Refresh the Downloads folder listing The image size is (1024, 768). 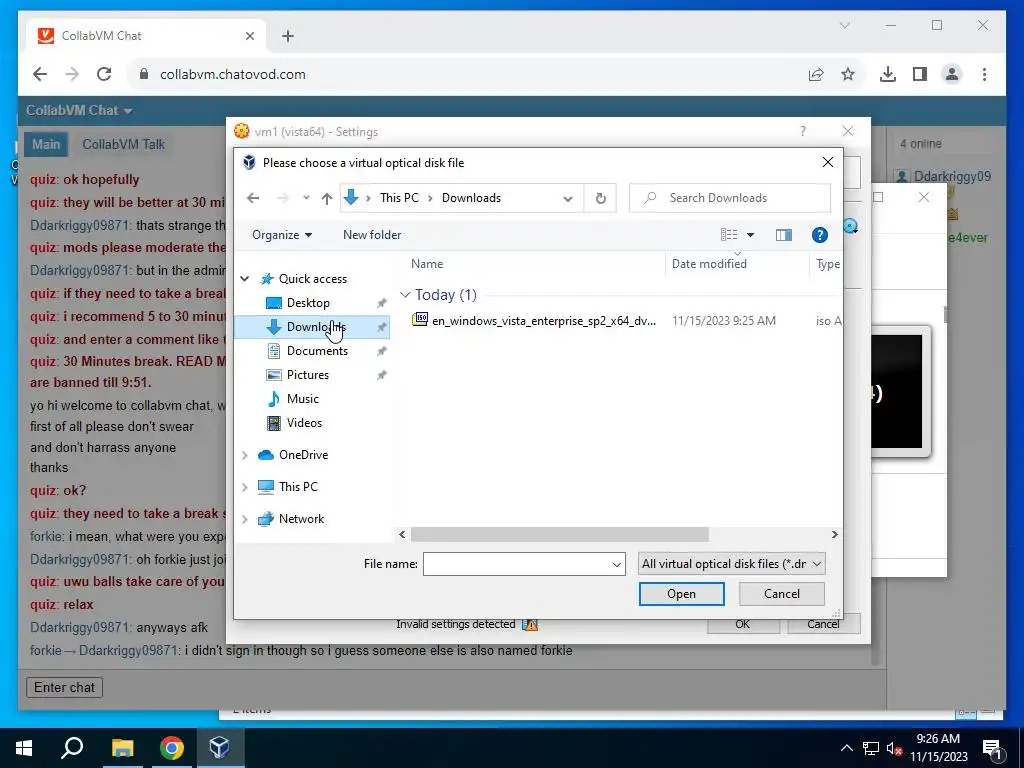pyautogui.click(x=601, y=198)
